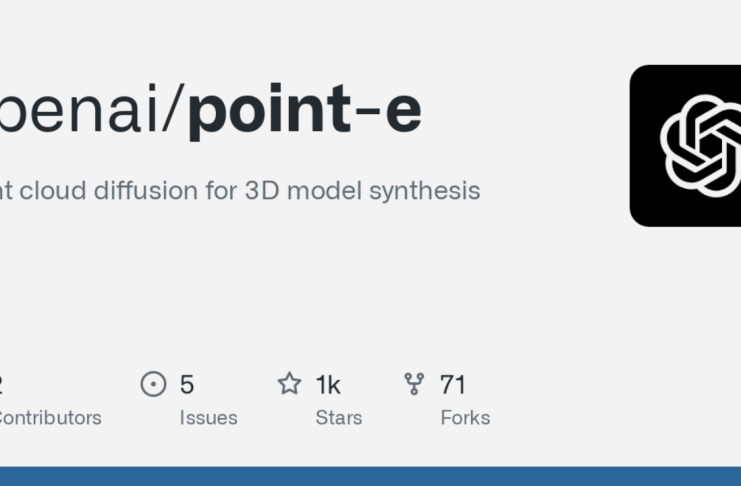This screenshot has width=741, height=486.
Task: Click the Issues label
Action: pos(208,418)
